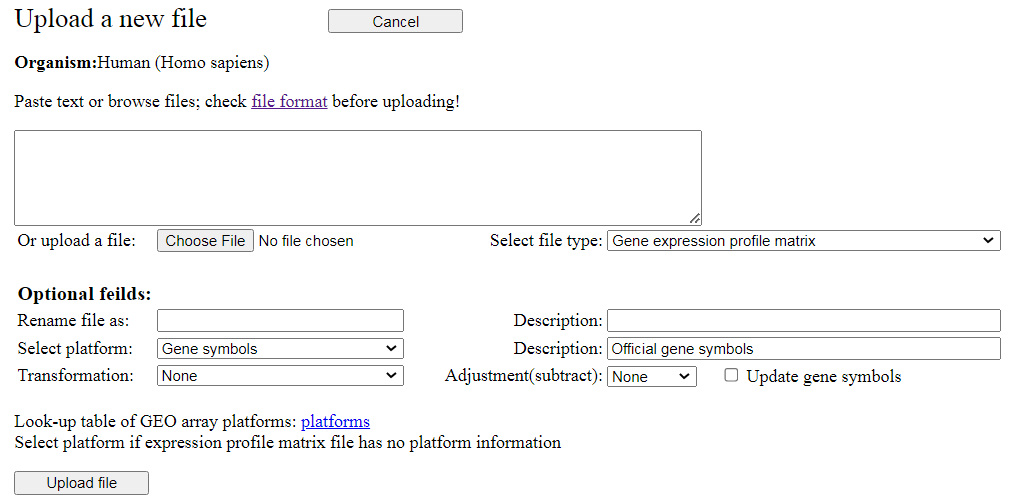
Task: Expand the Adjustment(subtract) dropdown
Action: tap(651, 377)
